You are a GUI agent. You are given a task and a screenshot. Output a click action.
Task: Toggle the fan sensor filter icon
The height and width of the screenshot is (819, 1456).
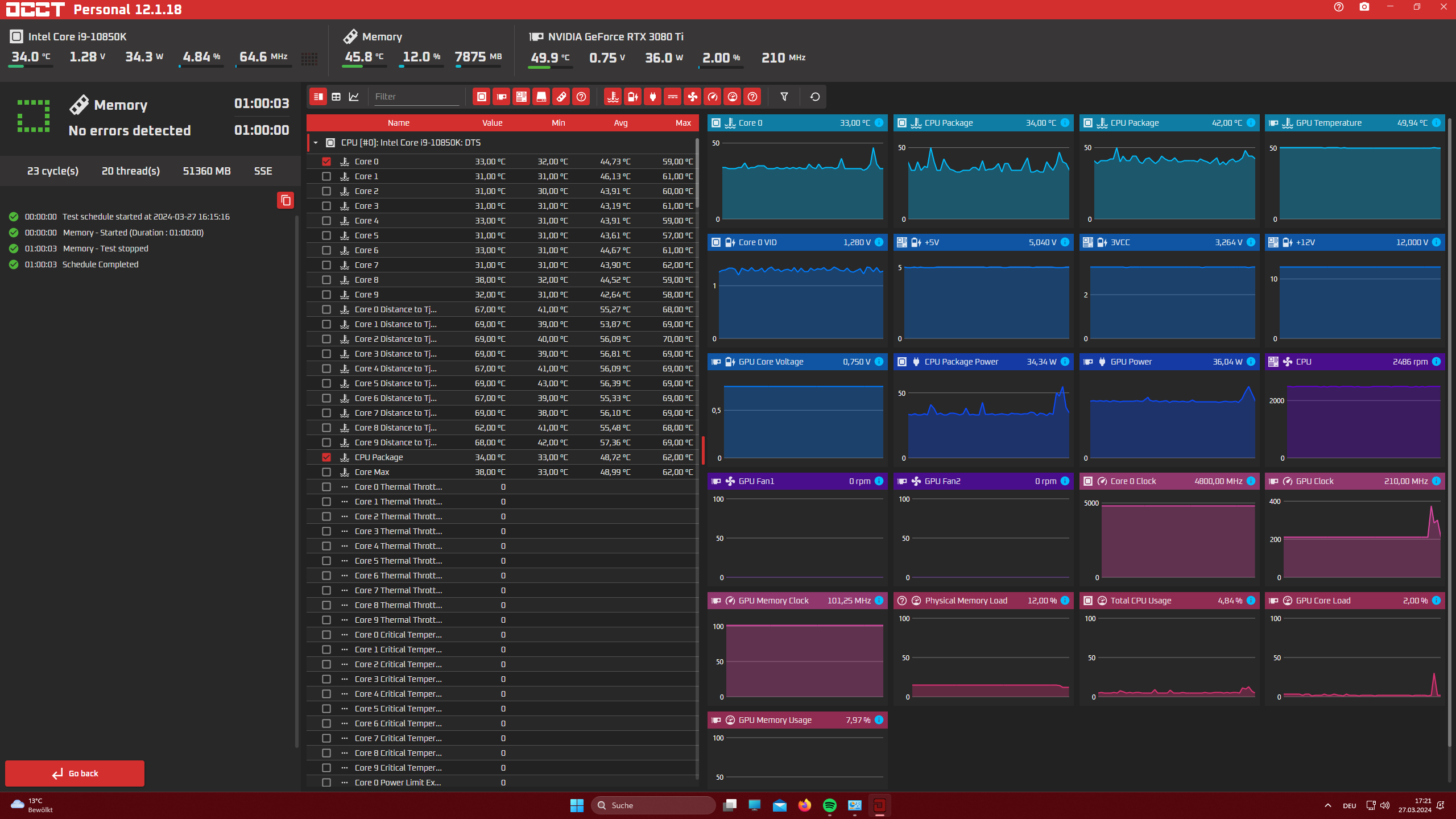click(x=692, y=97)
